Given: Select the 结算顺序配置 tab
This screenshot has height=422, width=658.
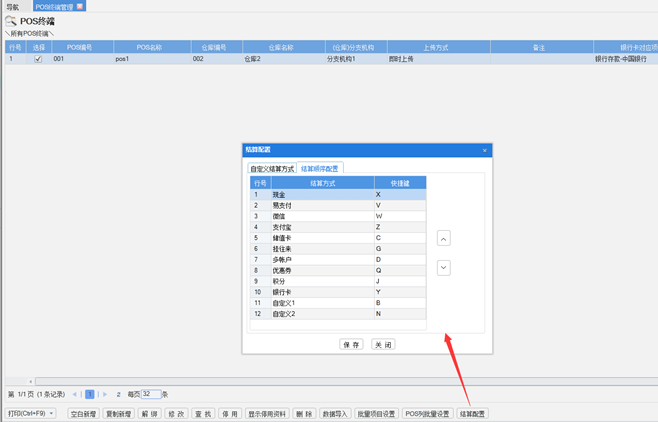Looking at the screenshot, I should pos(320,169).
